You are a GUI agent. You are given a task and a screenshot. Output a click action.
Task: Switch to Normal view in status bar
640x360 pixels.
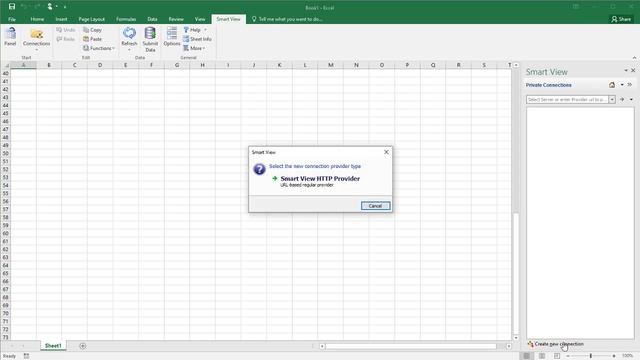pos(527,356)
